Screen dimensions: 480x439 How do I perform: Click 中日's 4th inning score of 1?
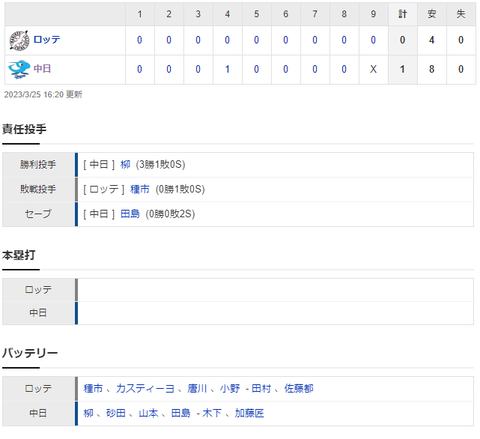(227, 69)
